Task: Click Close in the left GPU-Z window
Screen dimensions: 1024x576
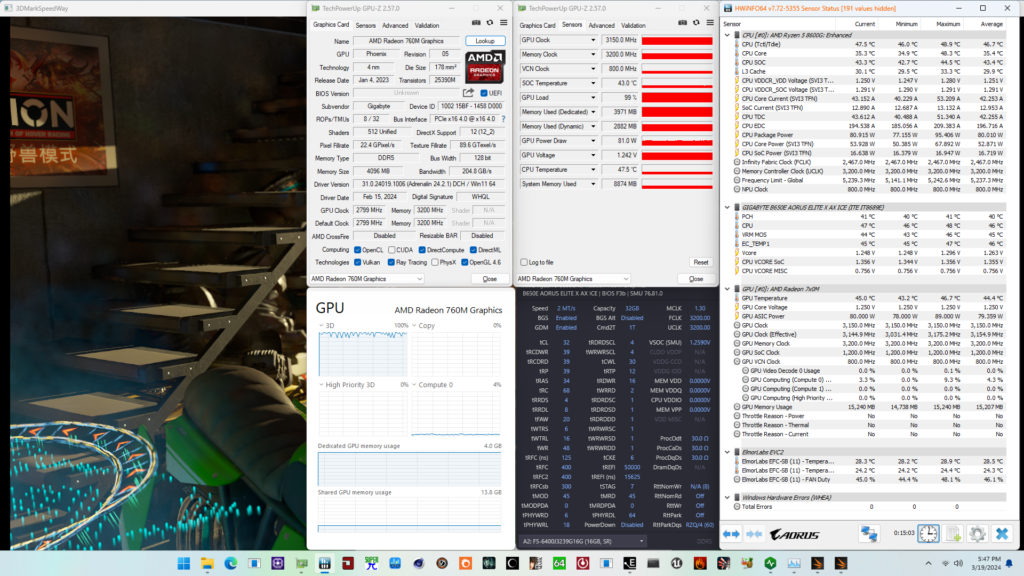Action: [x=490, y=279]
